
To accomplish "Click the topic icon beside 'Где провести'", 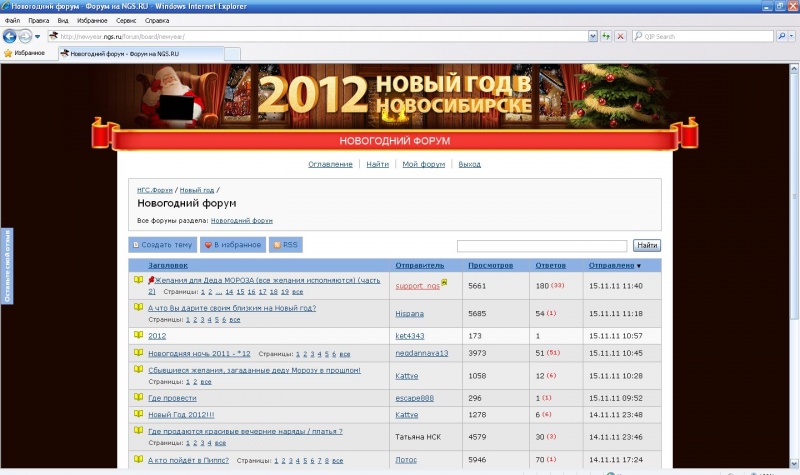I will pyautogui.click(x=139, y=397).
